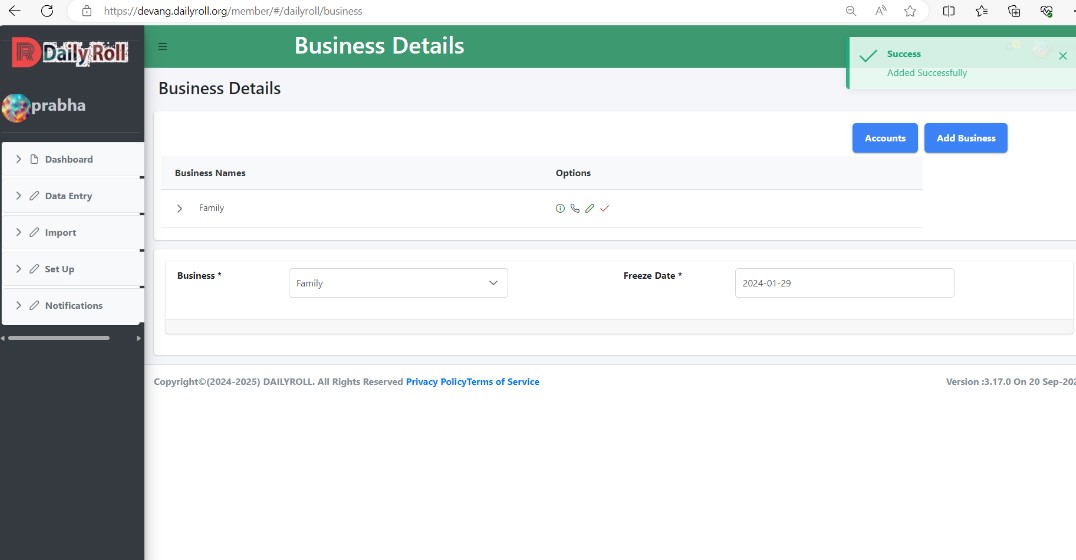The image size is (1076, 560).
Task: Click the sidebar scrollbar right arrow
Action: pos(139,338)
